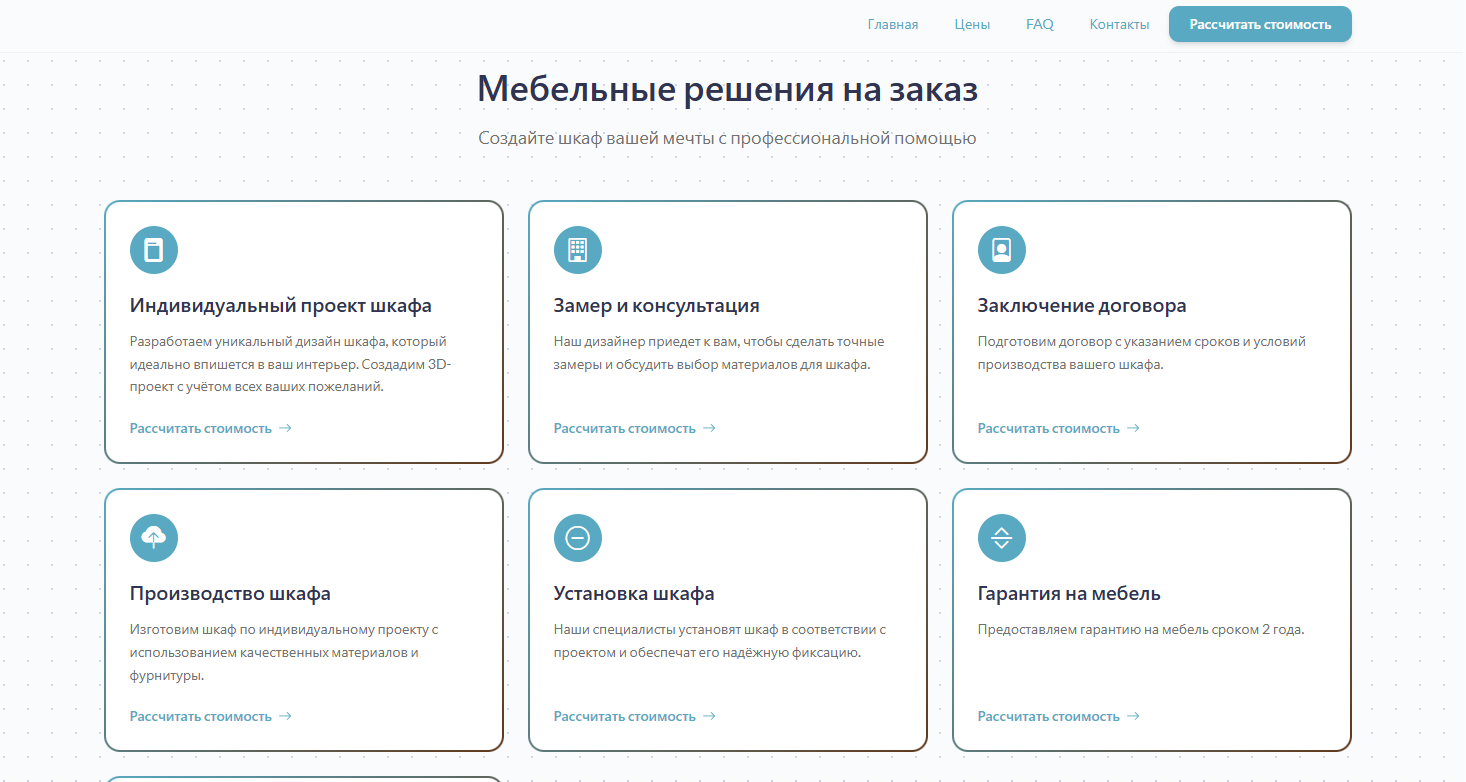Click the icon above Индивидуальный проект шкафа

click(x=154, y=250)
